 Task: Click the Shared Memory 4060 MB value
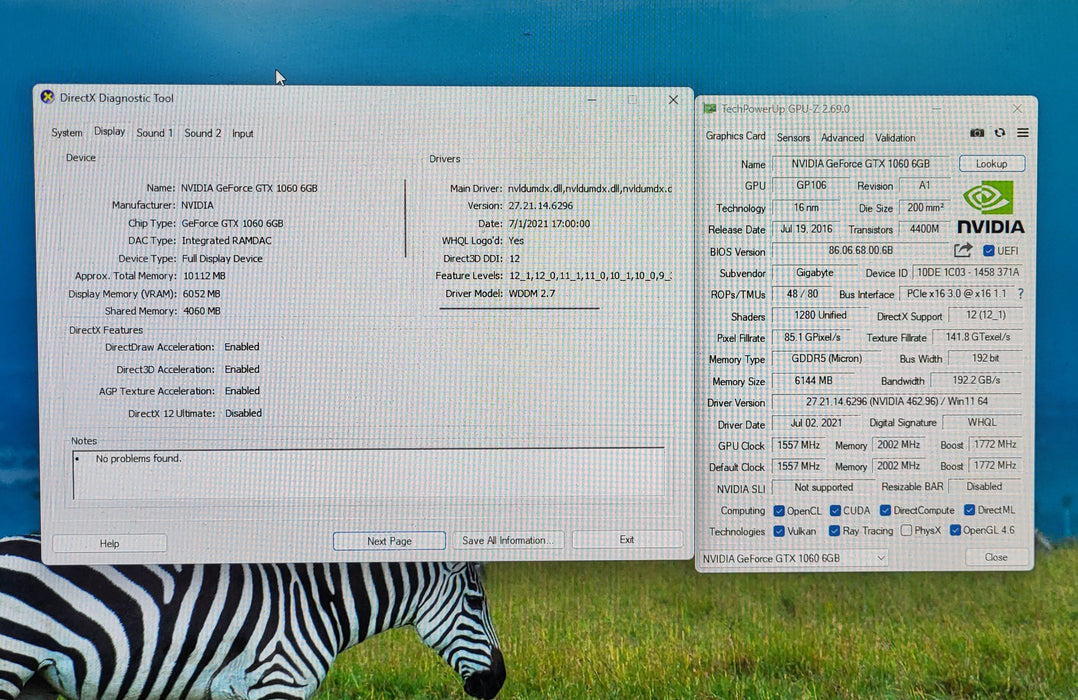(201, 311)
